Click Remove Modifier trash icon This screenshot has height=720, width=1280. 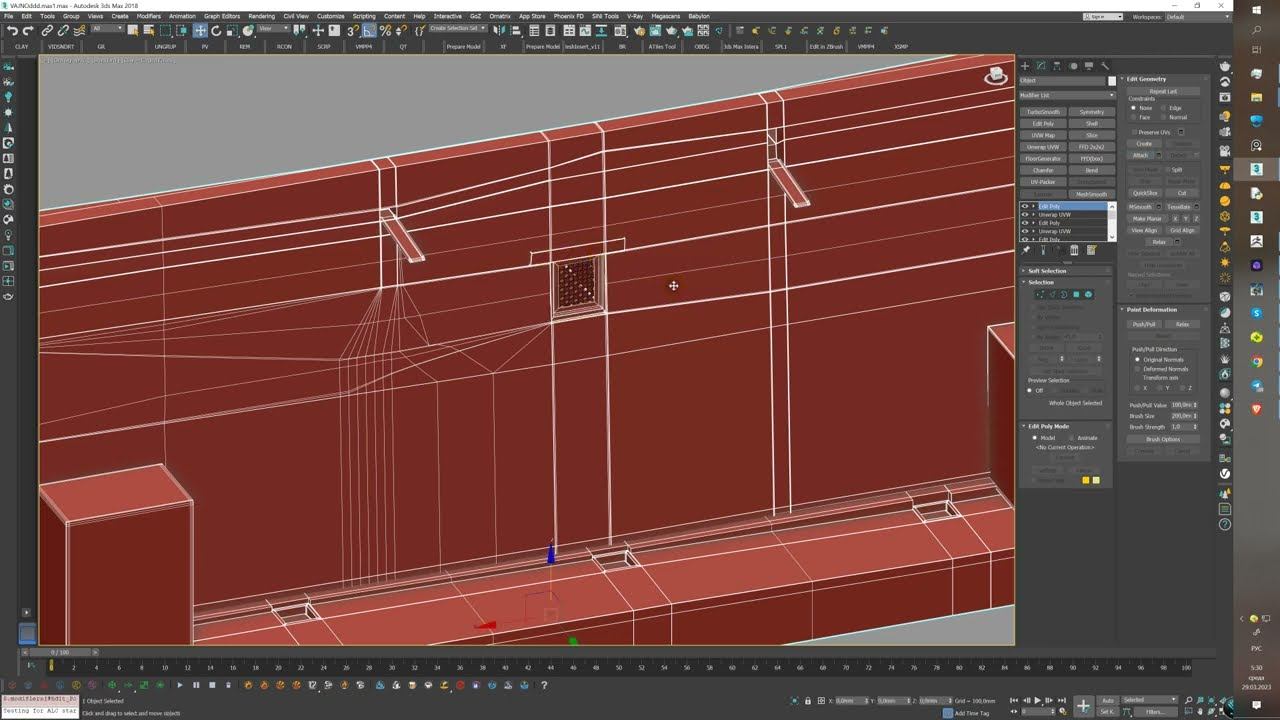tap(1074, 250)
